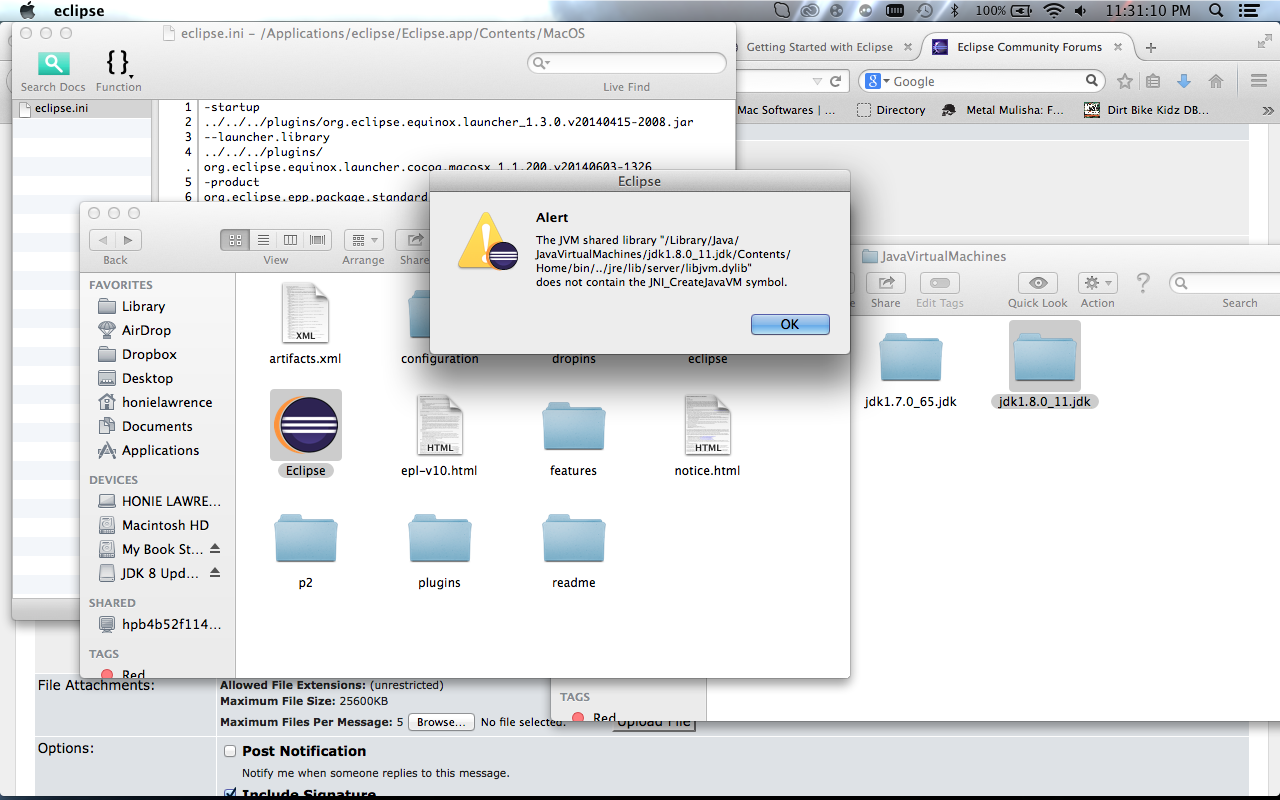The width and height of the screenshot is (1280, 800).
Task: Open Search Docs in the editor toolbar
Action: 53,72
